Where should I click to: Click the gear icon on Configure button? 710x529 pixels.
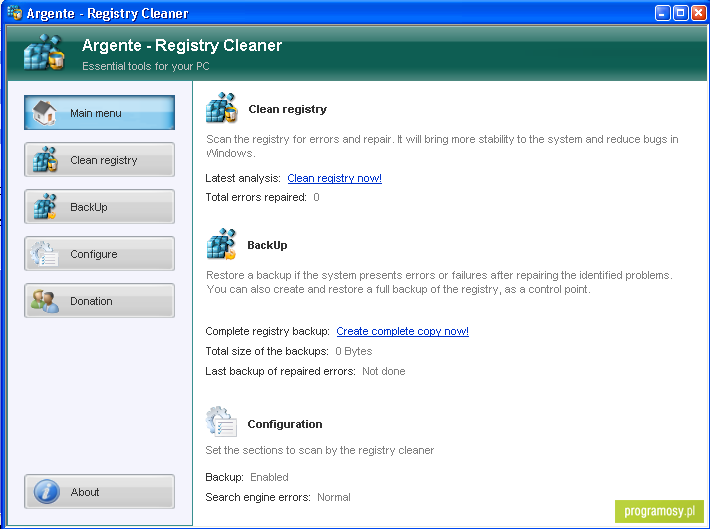click(44, 254)
